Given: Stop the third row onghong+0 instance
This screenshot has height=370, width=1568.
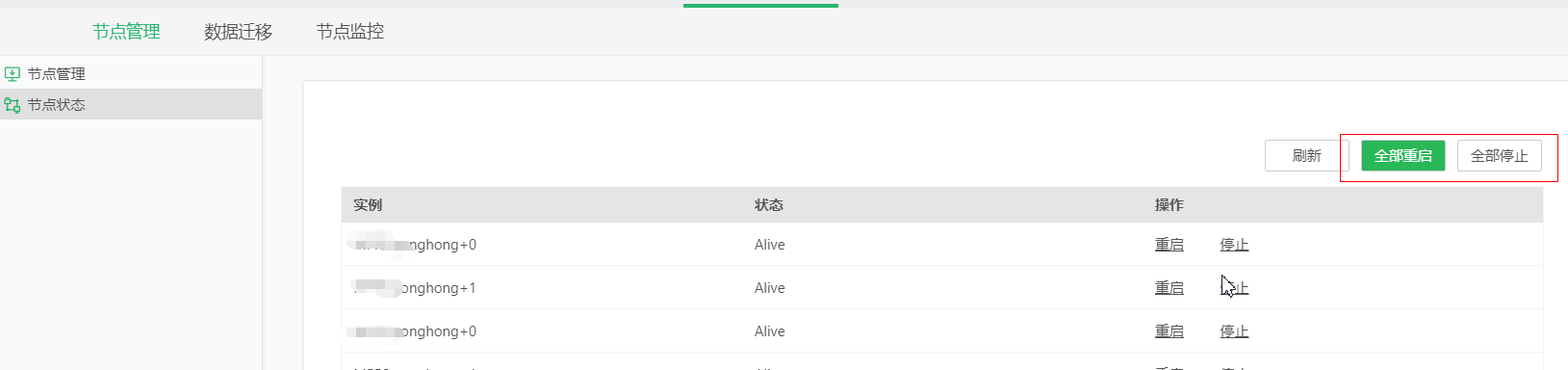Looking at the screenshot, I should [1234, 331].
